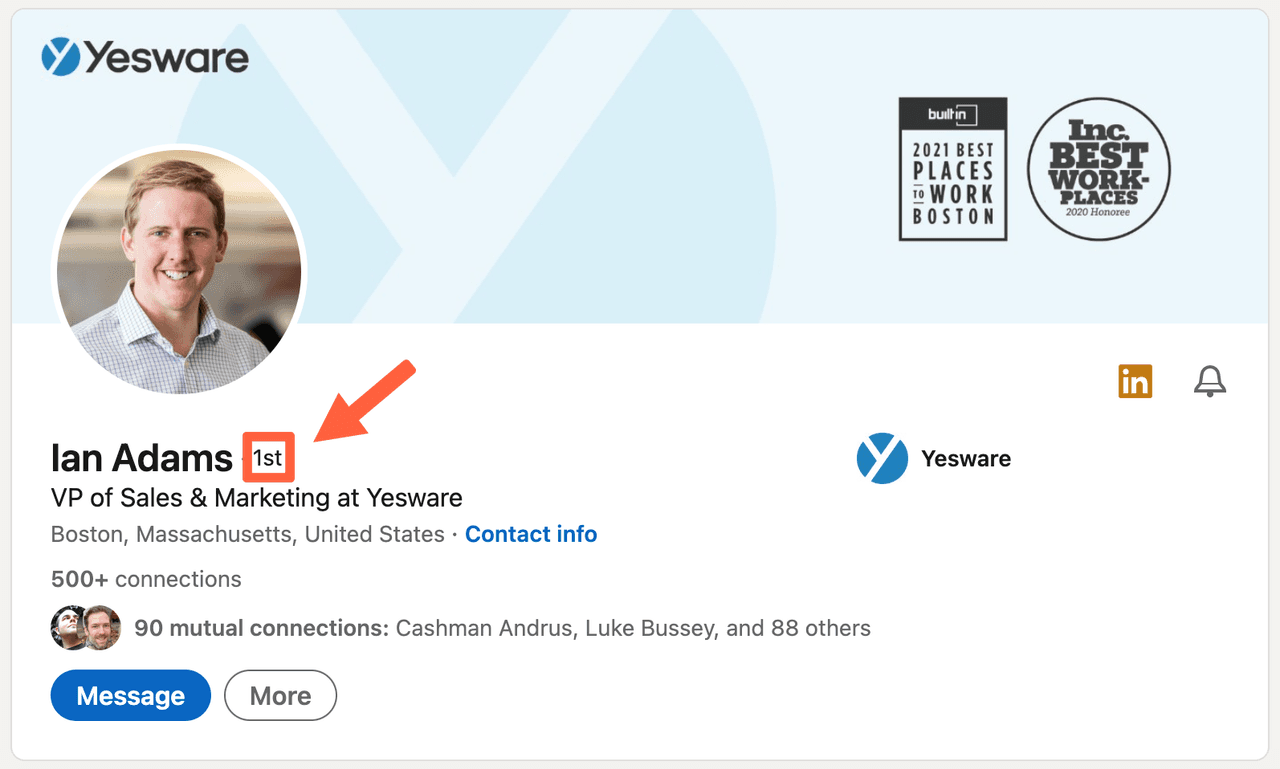Open the notifications bell
This screenshot has height=769, width=1280.
(1209, 381)
